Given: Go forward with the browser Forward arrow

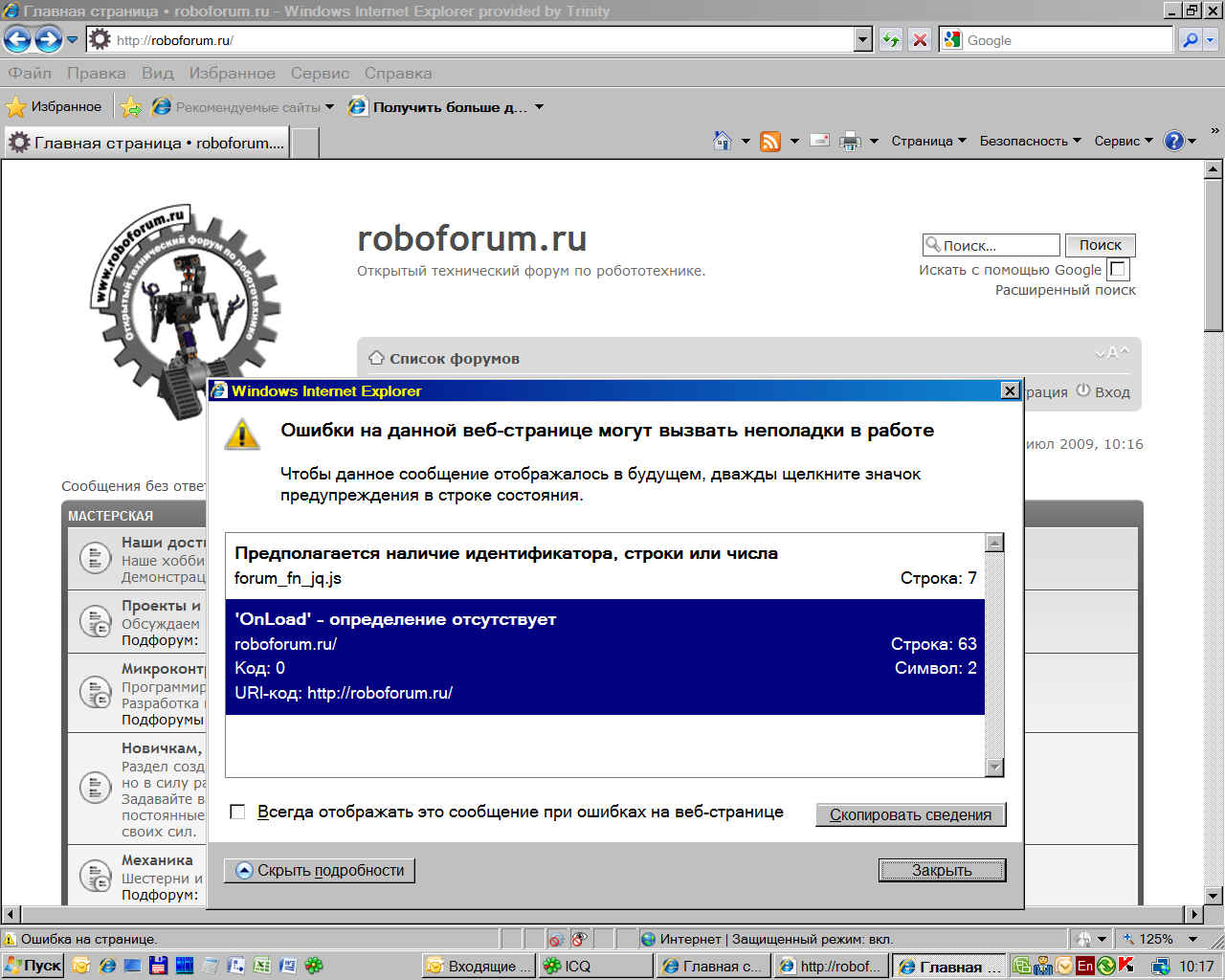Looking at the screenshot, I should pos(48,40).
